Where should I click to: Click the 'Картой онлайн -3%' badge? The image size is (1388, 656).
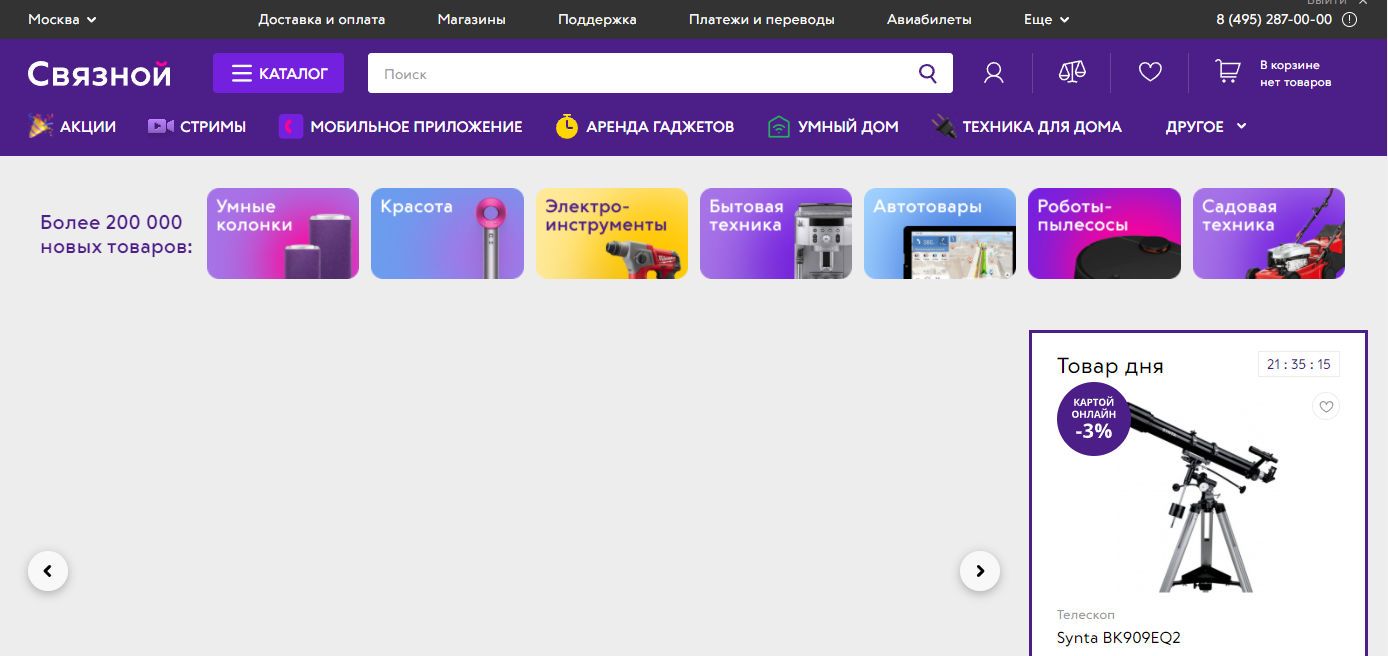[1093, 420]
